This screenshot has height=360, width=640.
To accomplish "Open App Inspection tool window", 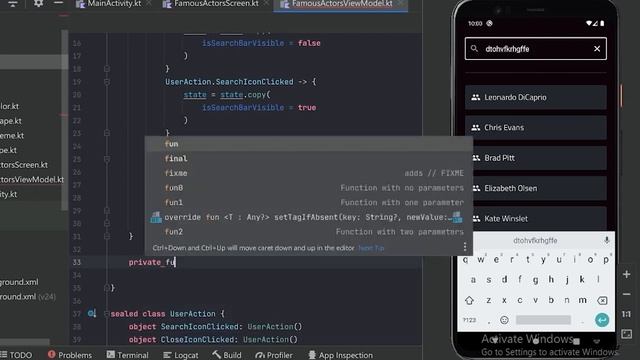I will [x=340, y=355].
